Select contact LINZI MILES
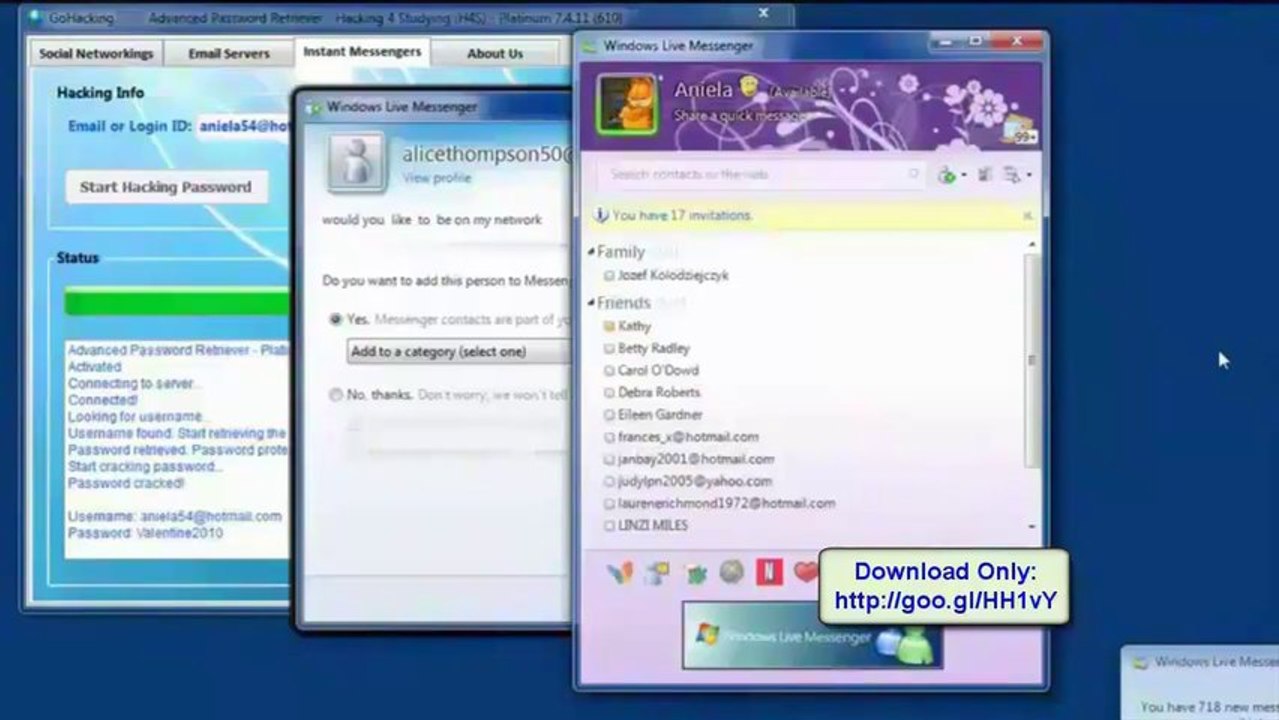 (x=652, y=525)
